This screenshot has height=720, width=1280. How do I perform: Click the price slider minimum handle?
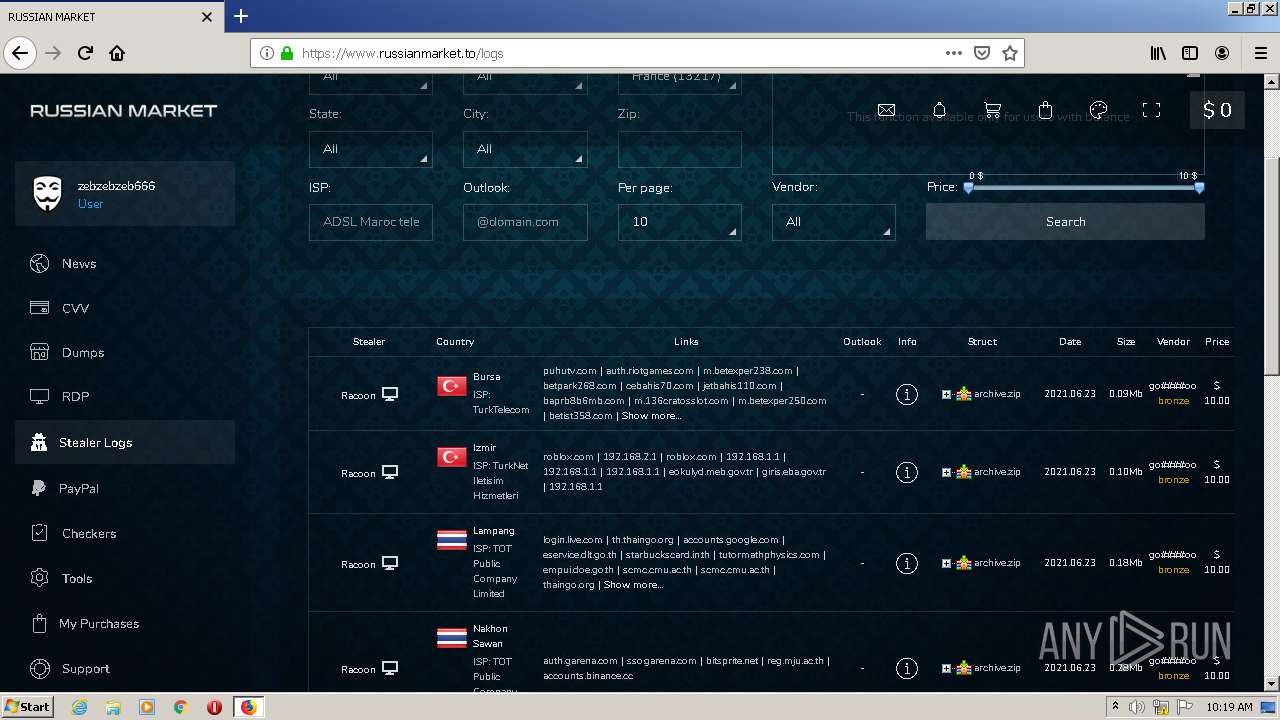click(x=968, y=187)
